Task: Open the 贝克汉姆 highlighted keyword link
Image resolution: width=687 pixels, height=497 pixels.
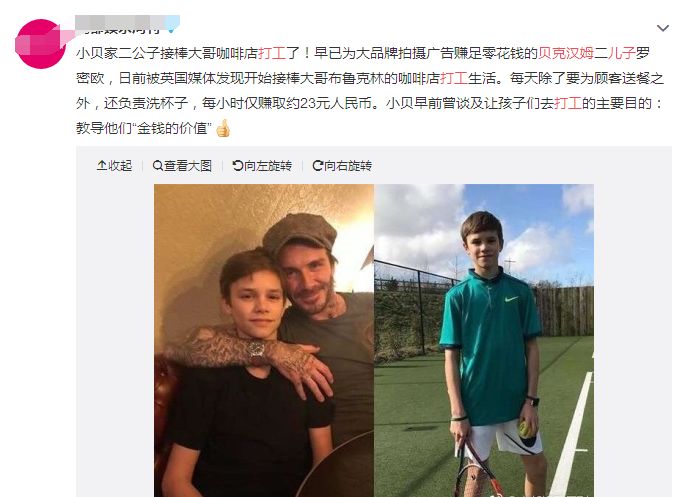Action: pyautogui.click(x=566, y=53)
